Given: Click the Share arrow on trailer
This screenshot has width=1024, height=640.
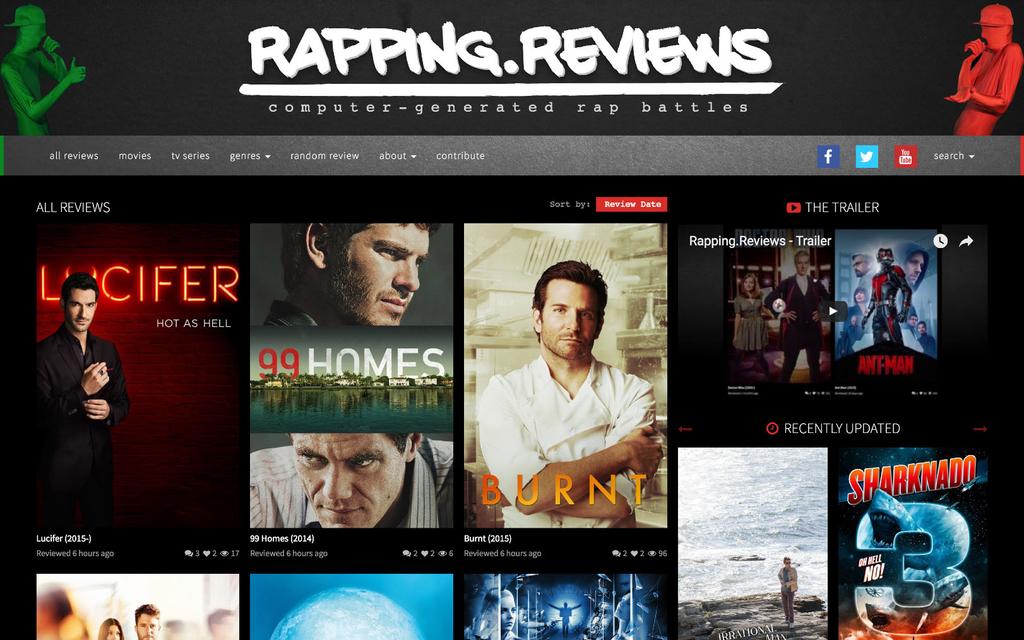Looking at the screenshot, I should (x=966, y=241).
